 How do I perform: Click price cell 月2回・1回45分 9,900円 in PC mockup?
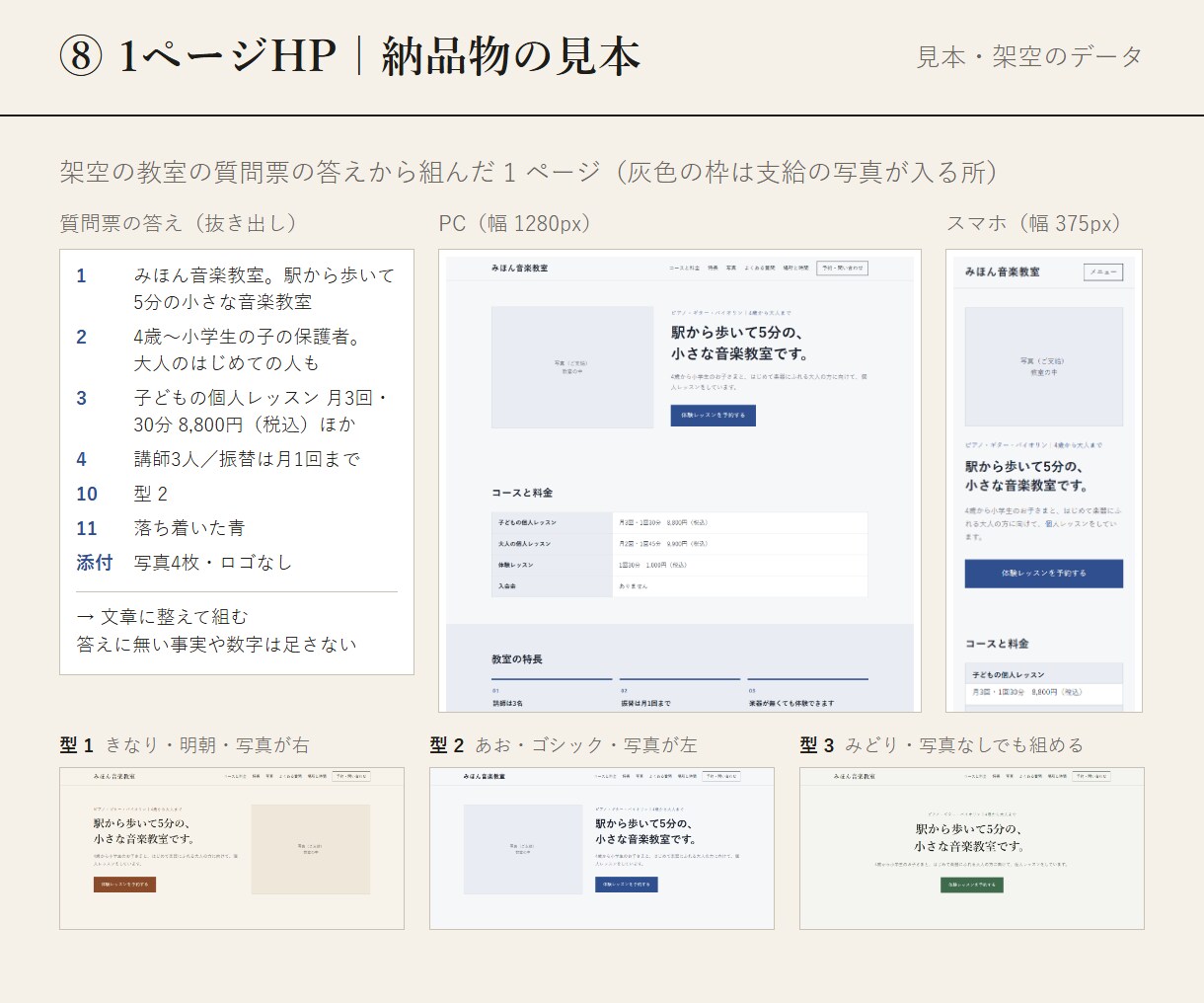pos(740,544)
